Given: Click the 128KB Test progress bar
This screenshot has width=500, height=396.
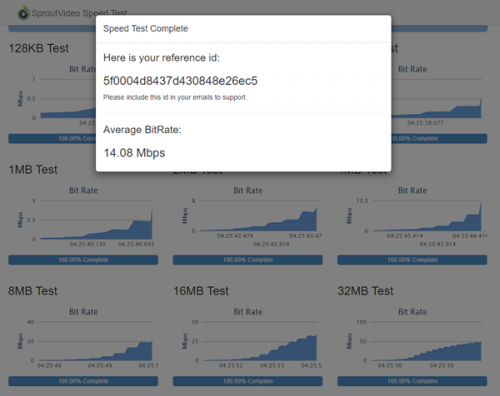Looking at the screenshot, I should tap(52, 139).
